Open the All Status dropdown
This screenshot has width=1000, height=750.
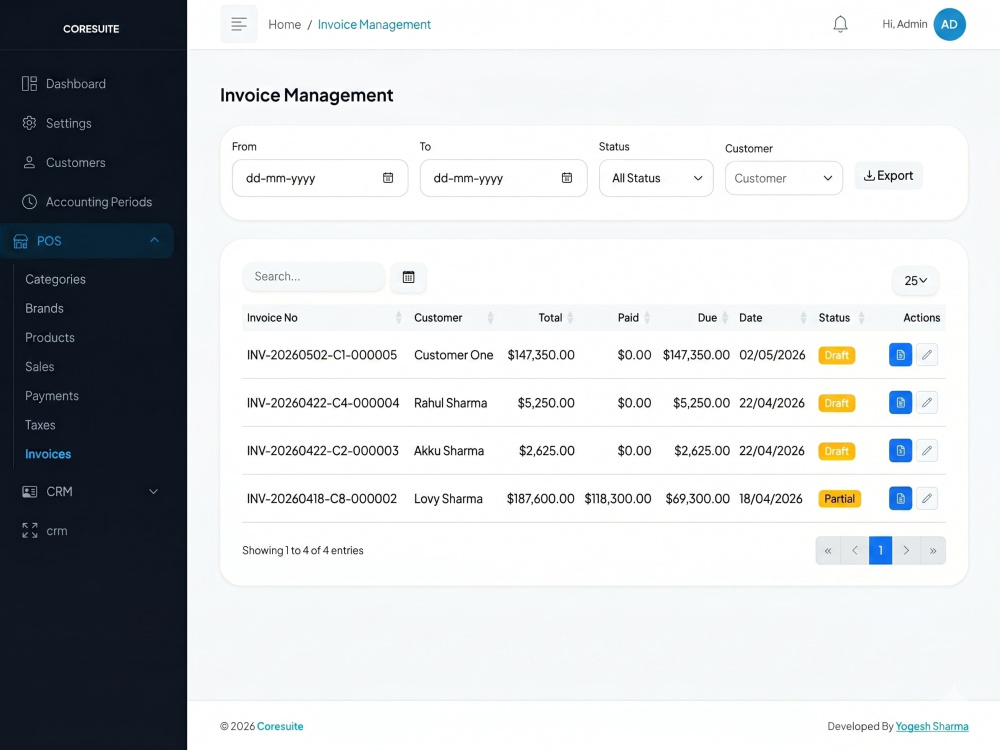coord(656,178)
